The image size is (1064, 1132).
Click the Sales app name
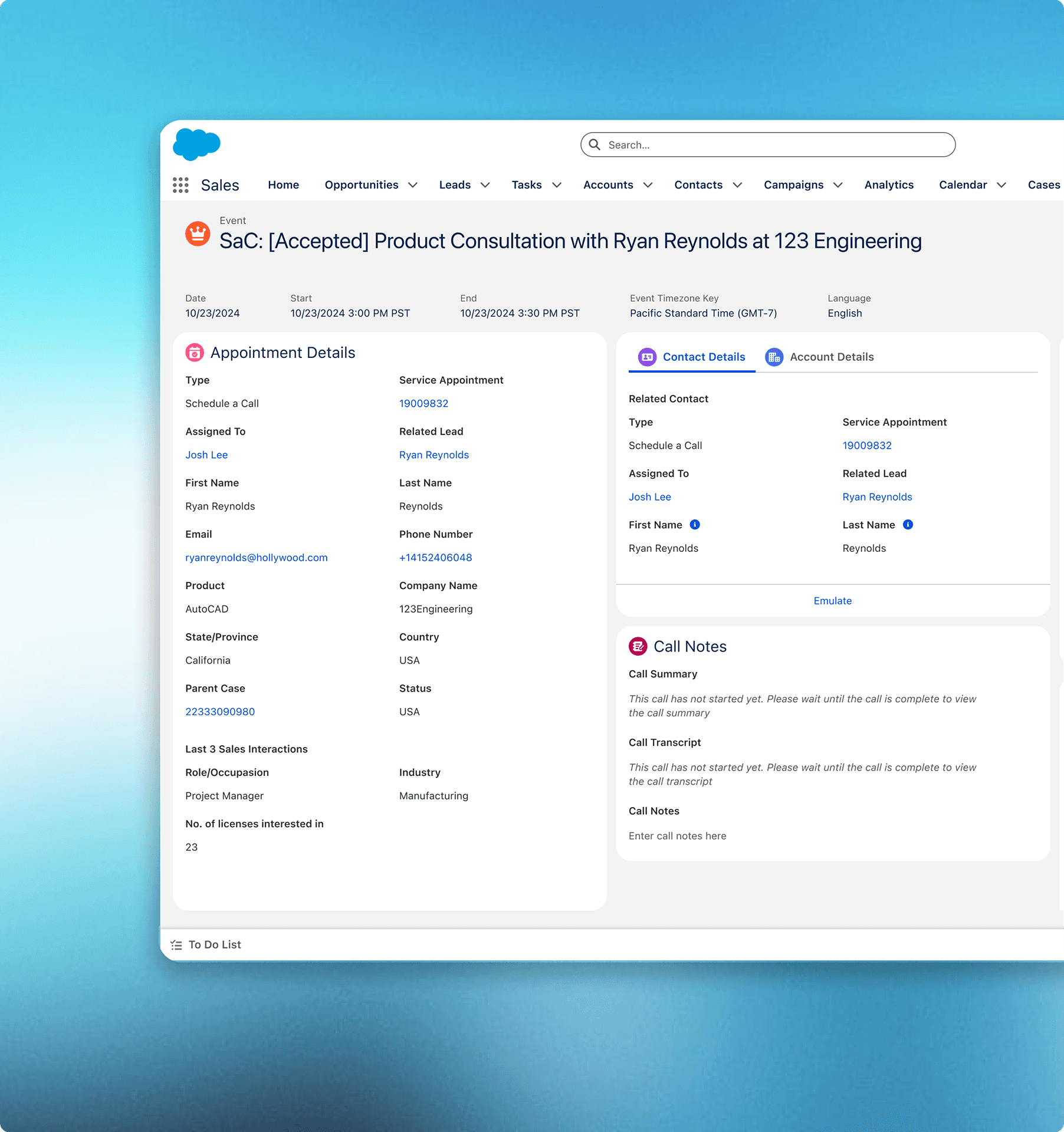pyautogui.click(x=220, y=185)
